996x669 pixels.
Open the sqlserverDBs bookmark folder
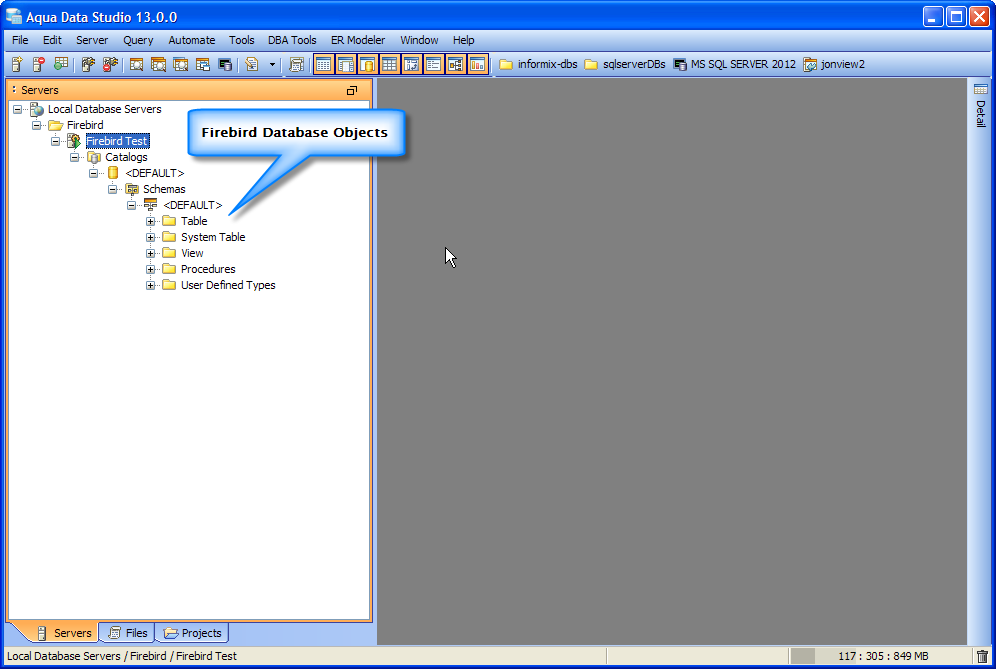click(624, 64)
